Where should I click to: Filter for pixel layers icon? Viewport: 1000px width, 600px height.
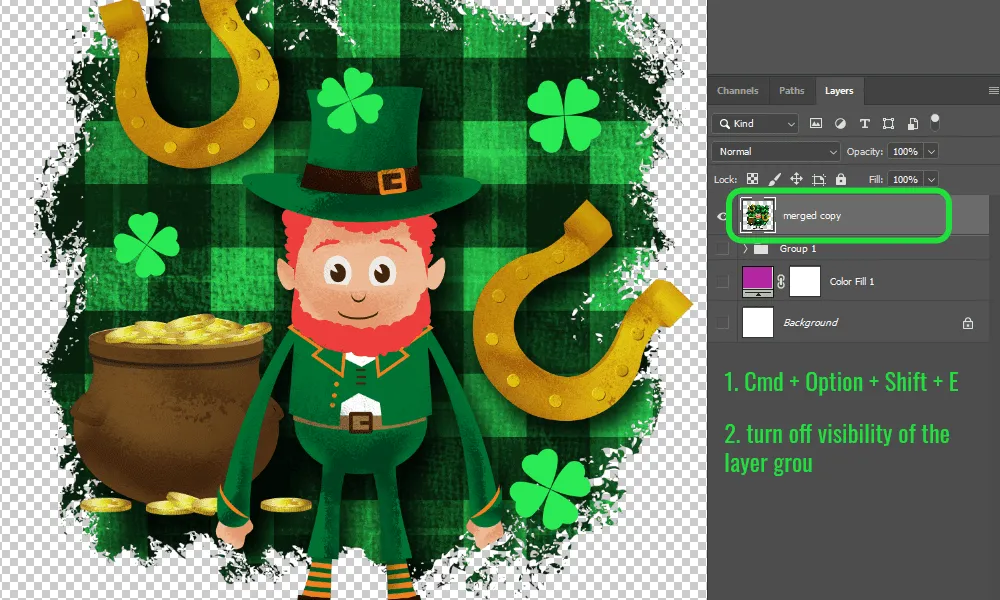[x=816, y=124]
